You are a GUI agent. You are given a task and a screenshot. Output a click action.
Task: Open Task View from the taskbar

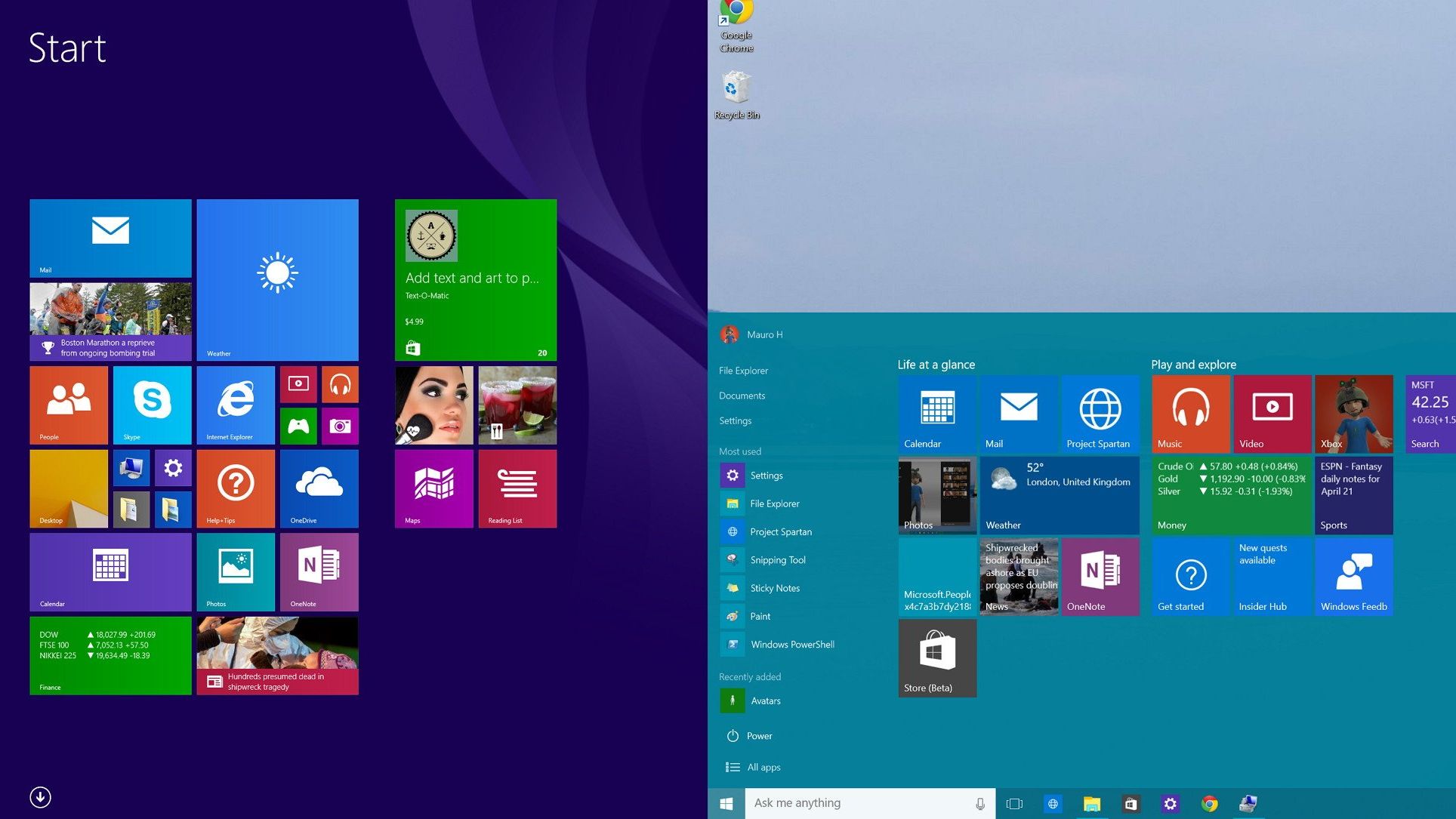point(1014,804)
